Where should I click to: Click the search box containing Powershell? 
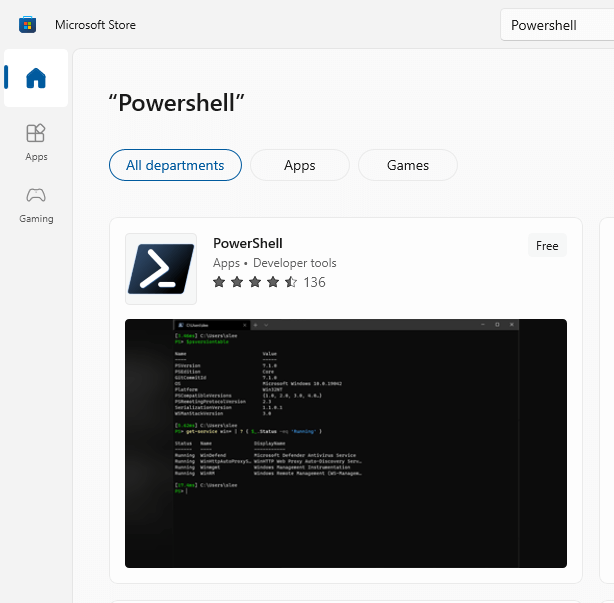557,25
